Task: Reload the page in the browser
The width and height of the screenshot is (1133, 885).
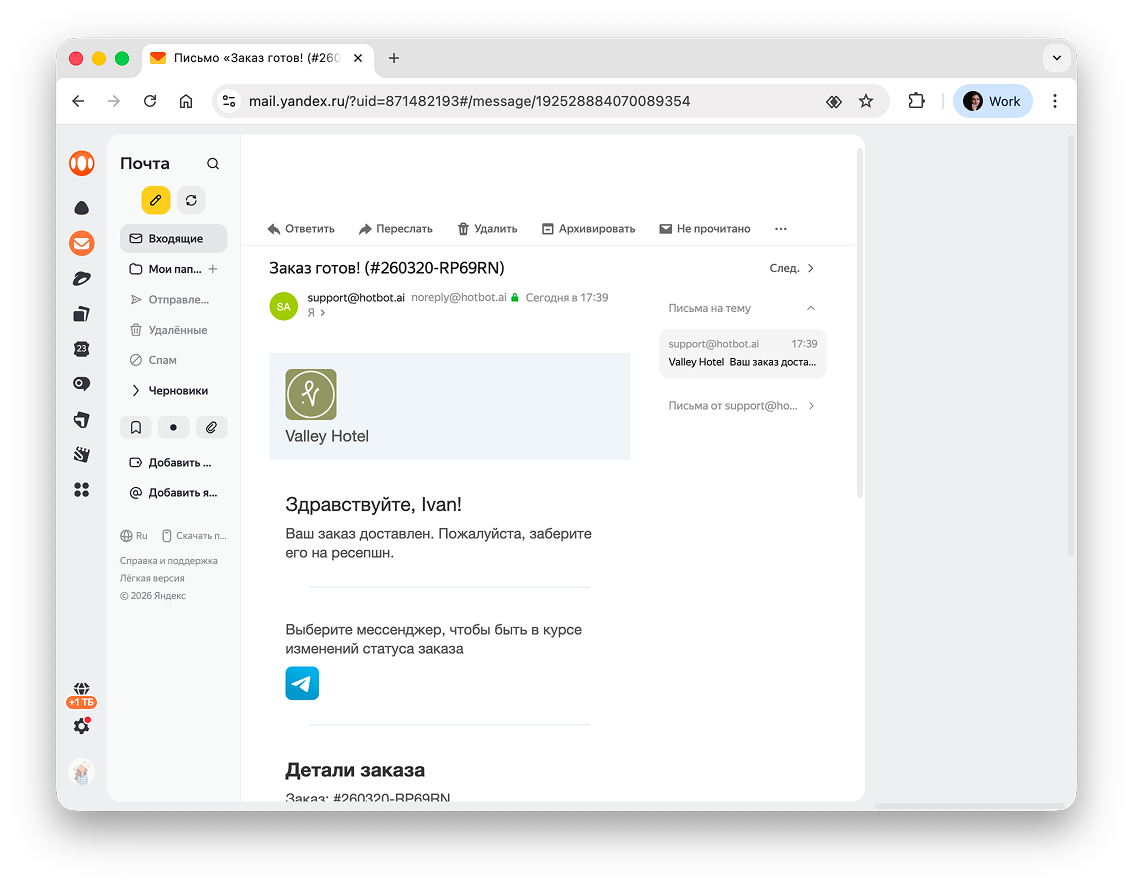Action: (150, 101)
